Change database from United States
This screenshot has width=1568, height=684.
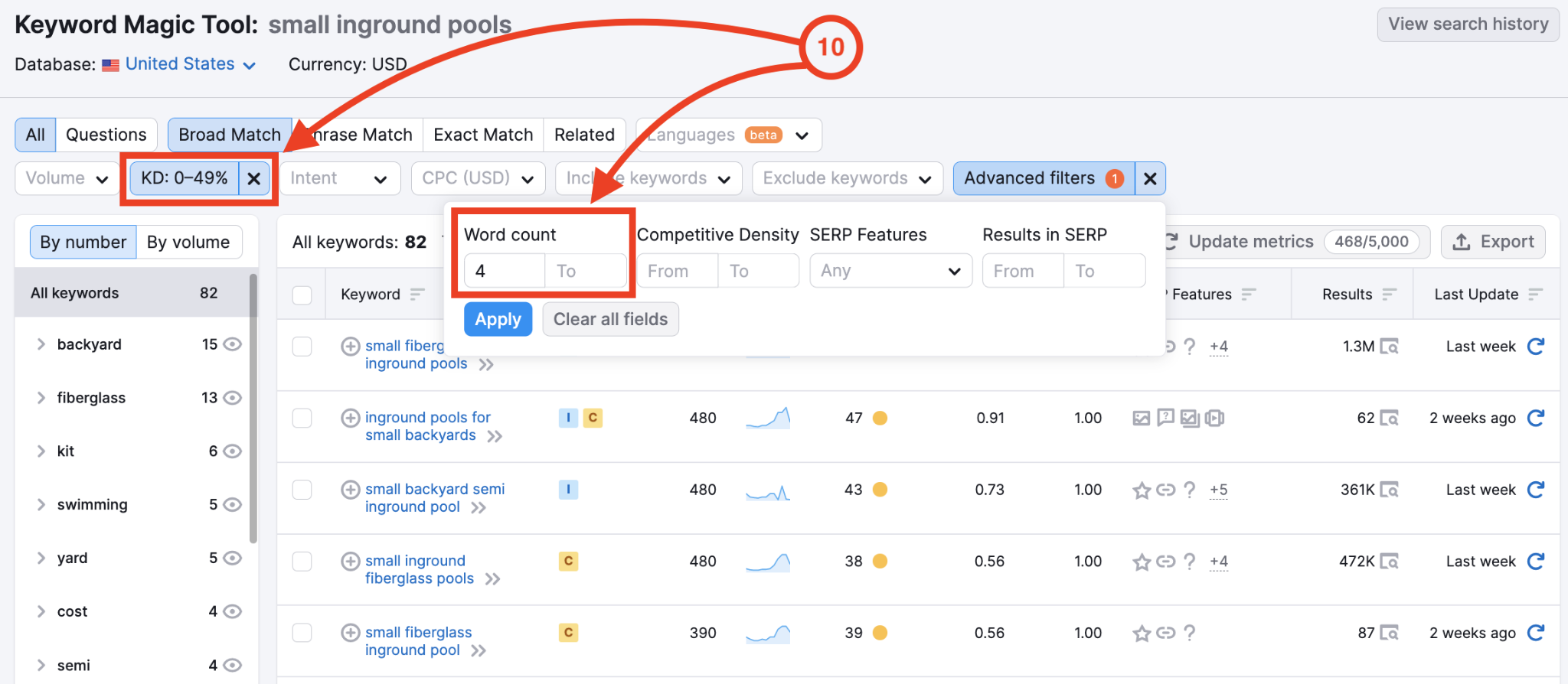pyautogui.click(x=190, y=64)
